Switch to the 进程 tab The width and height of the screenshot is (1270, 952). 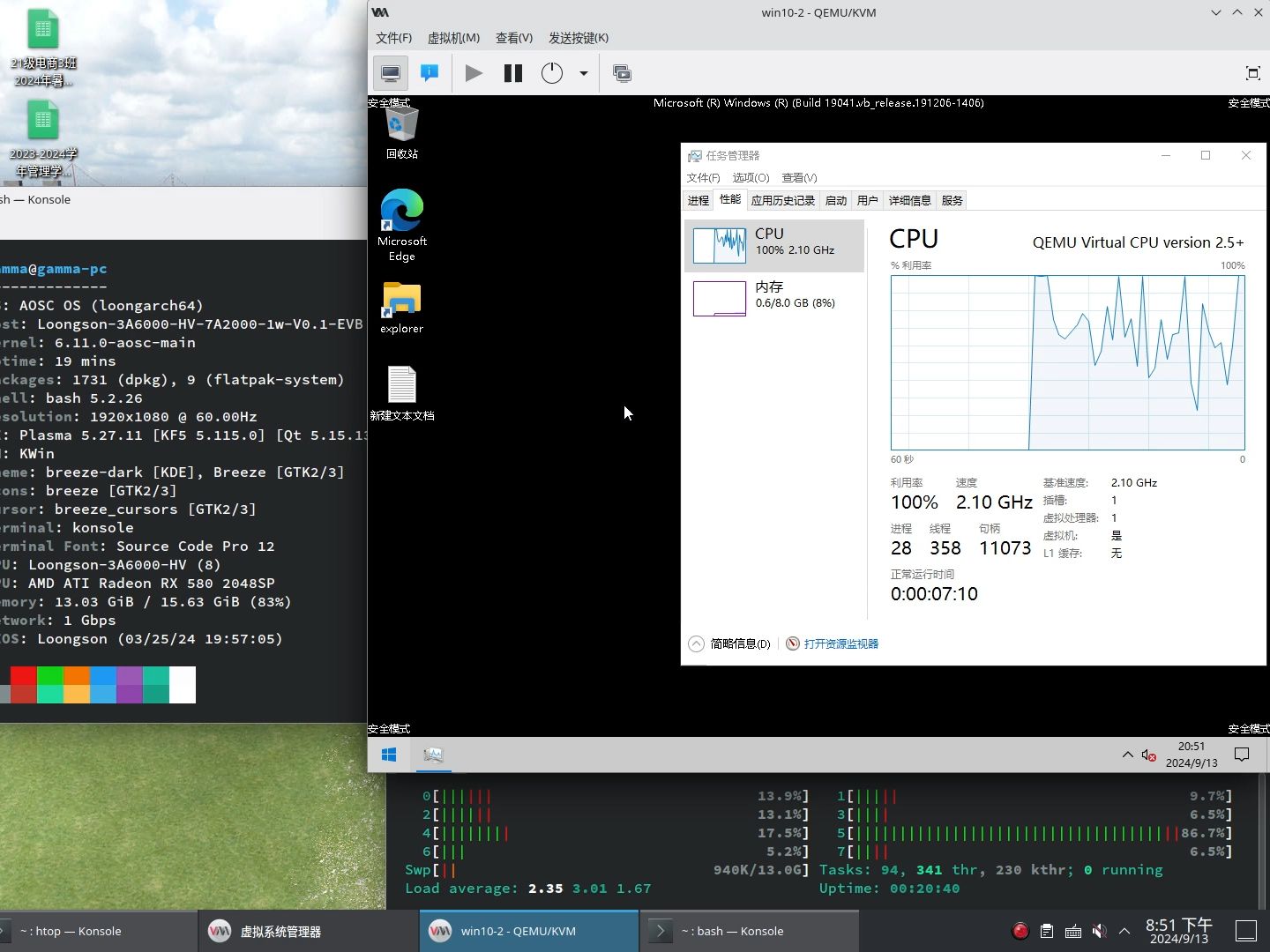click(x=698, y=200)
